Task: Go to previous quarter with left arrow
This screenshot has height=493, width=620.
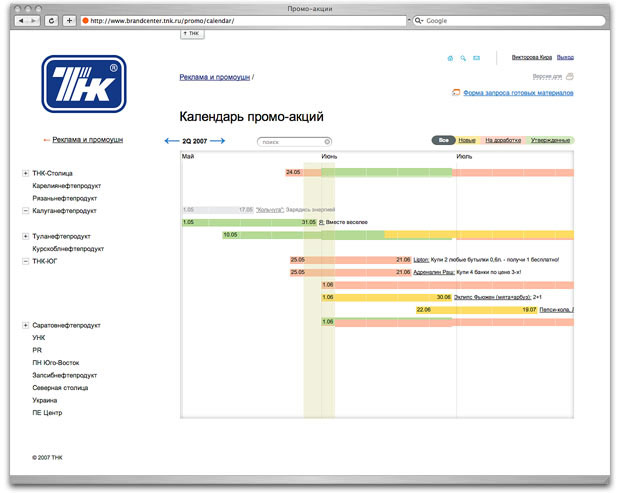Action: pos(170,141)
